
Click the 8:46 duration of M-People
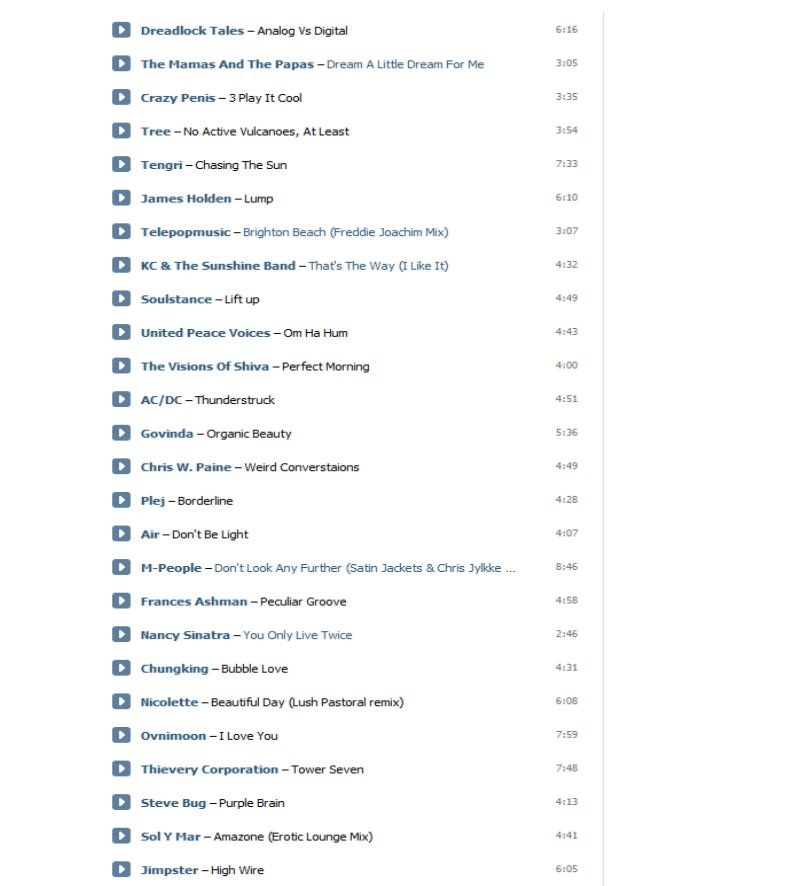click(566, 566)
